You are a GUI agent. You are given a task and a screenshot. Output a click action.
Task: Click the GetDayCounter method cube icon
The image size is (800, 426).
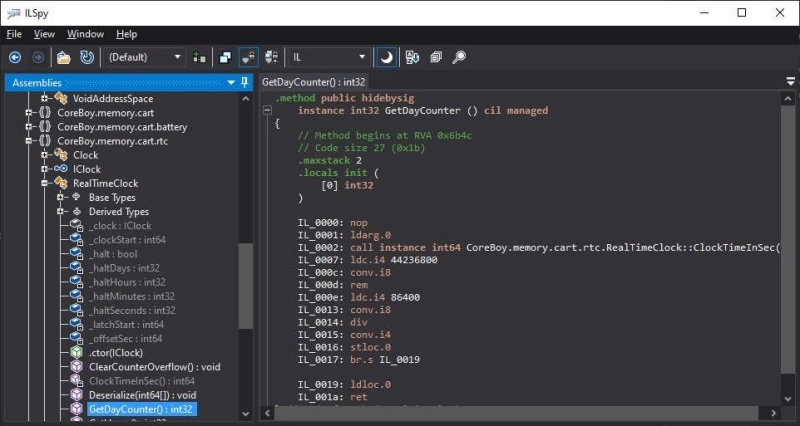77,409
